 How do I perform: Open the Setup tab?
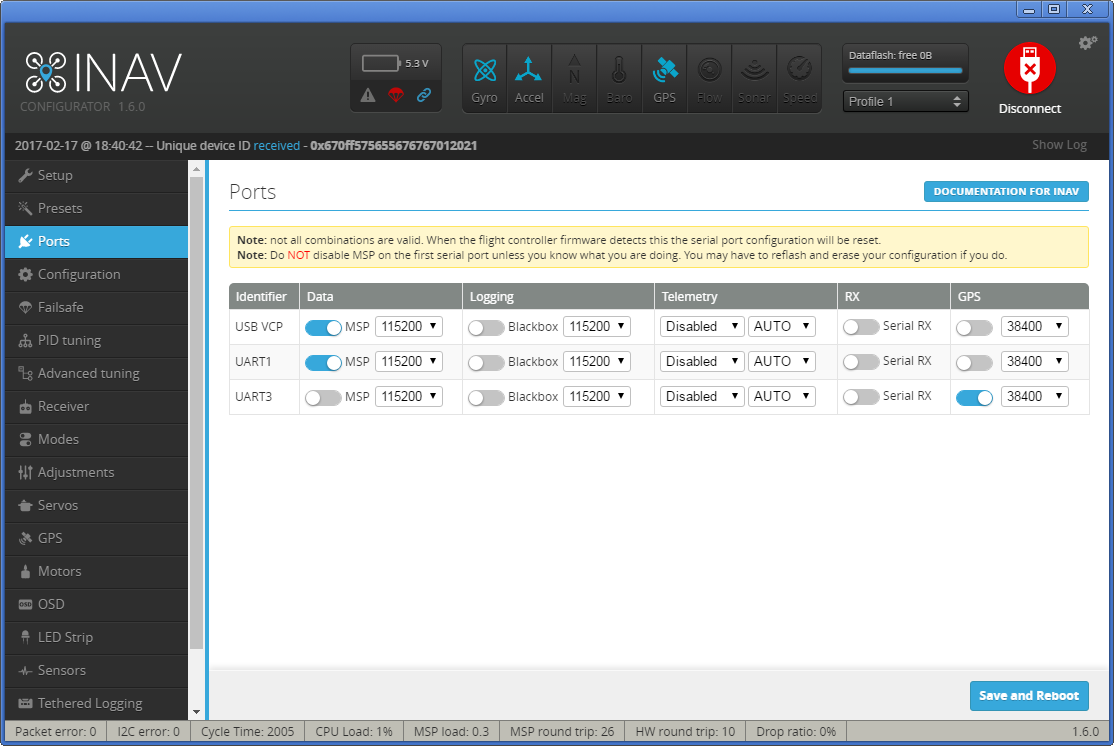(x=97, y=175)
